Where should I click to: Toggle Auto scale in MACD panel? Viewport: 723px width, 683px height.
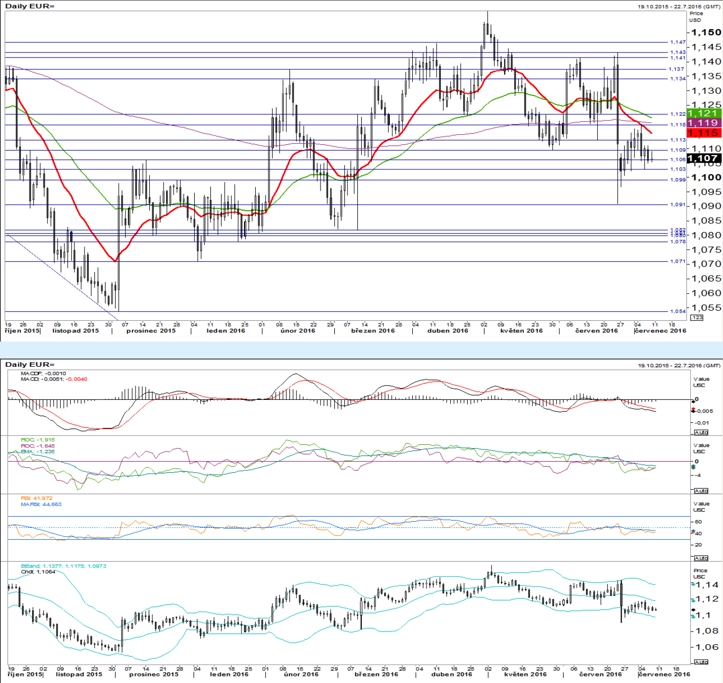[700, 432]
